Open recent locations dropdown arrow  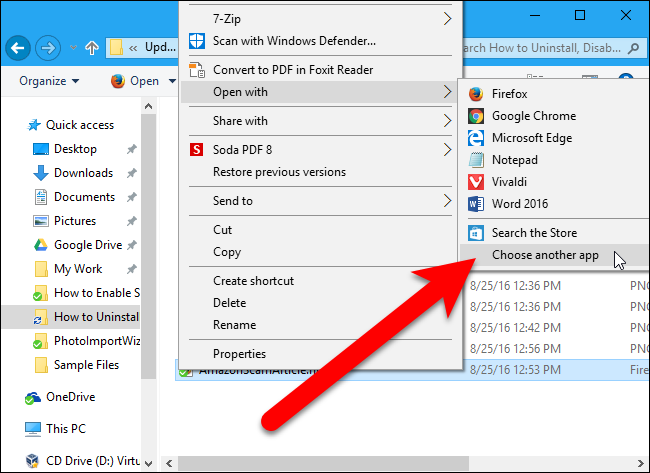[x=73, y=48]
